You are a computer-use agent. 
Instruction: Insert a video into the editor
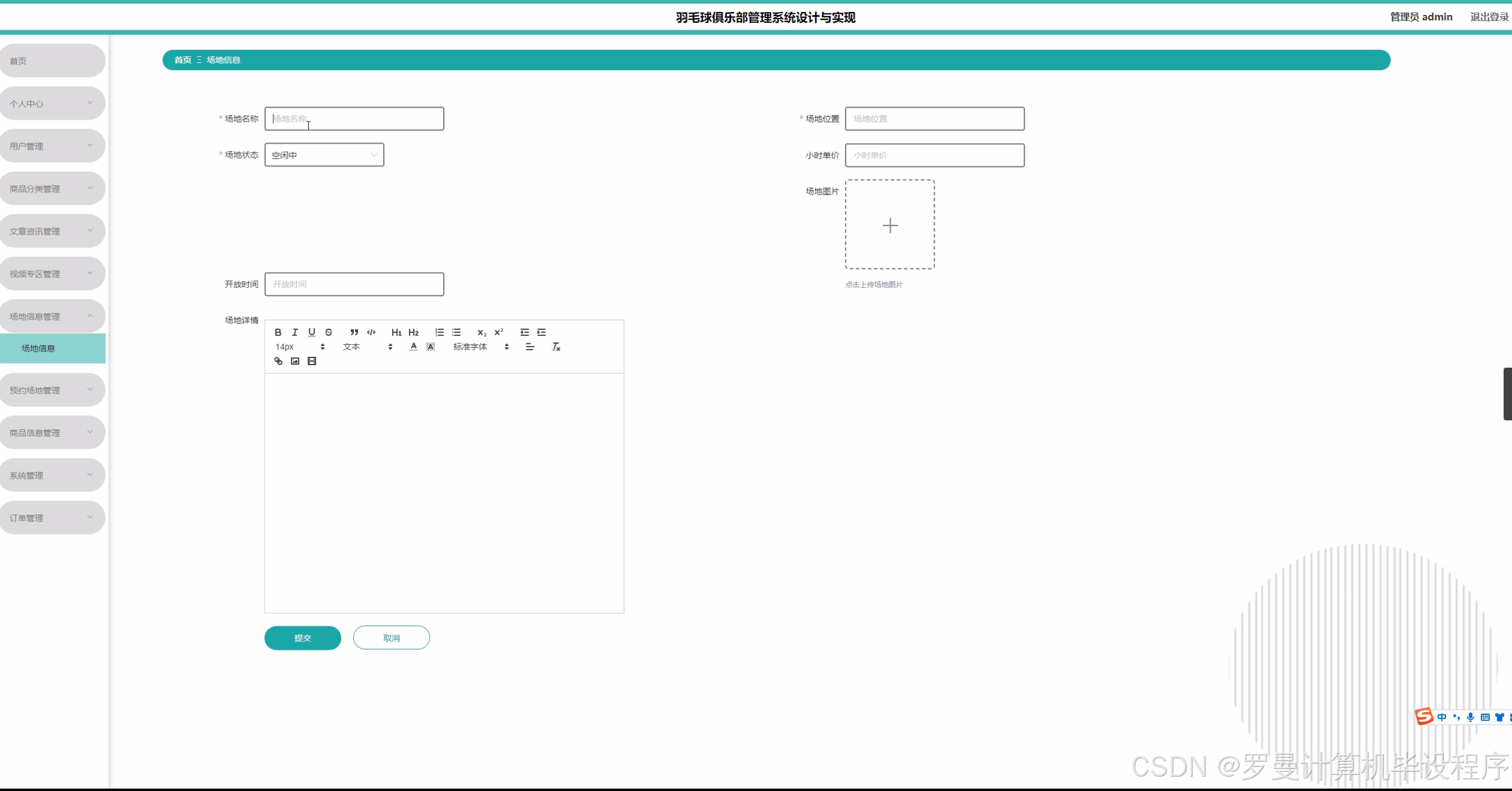pos(312,361)
